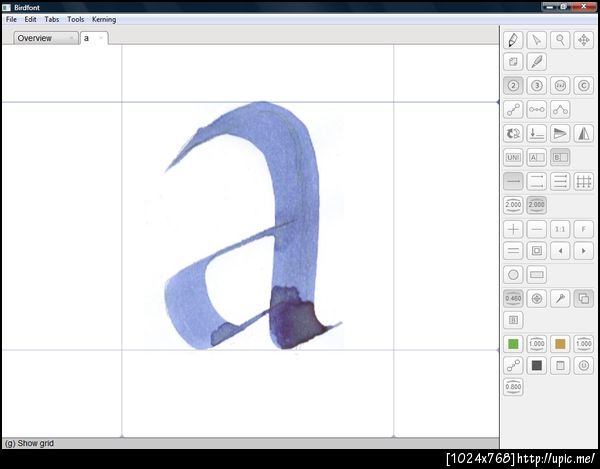Open the File menu

click(x=11, y=20)
